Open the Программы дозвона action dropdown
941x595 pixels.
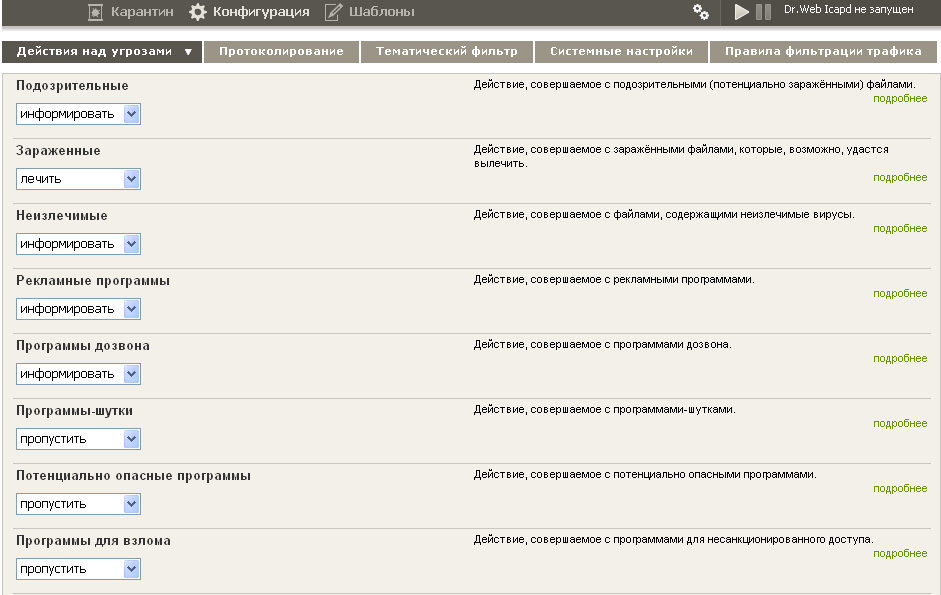(79, 374)
